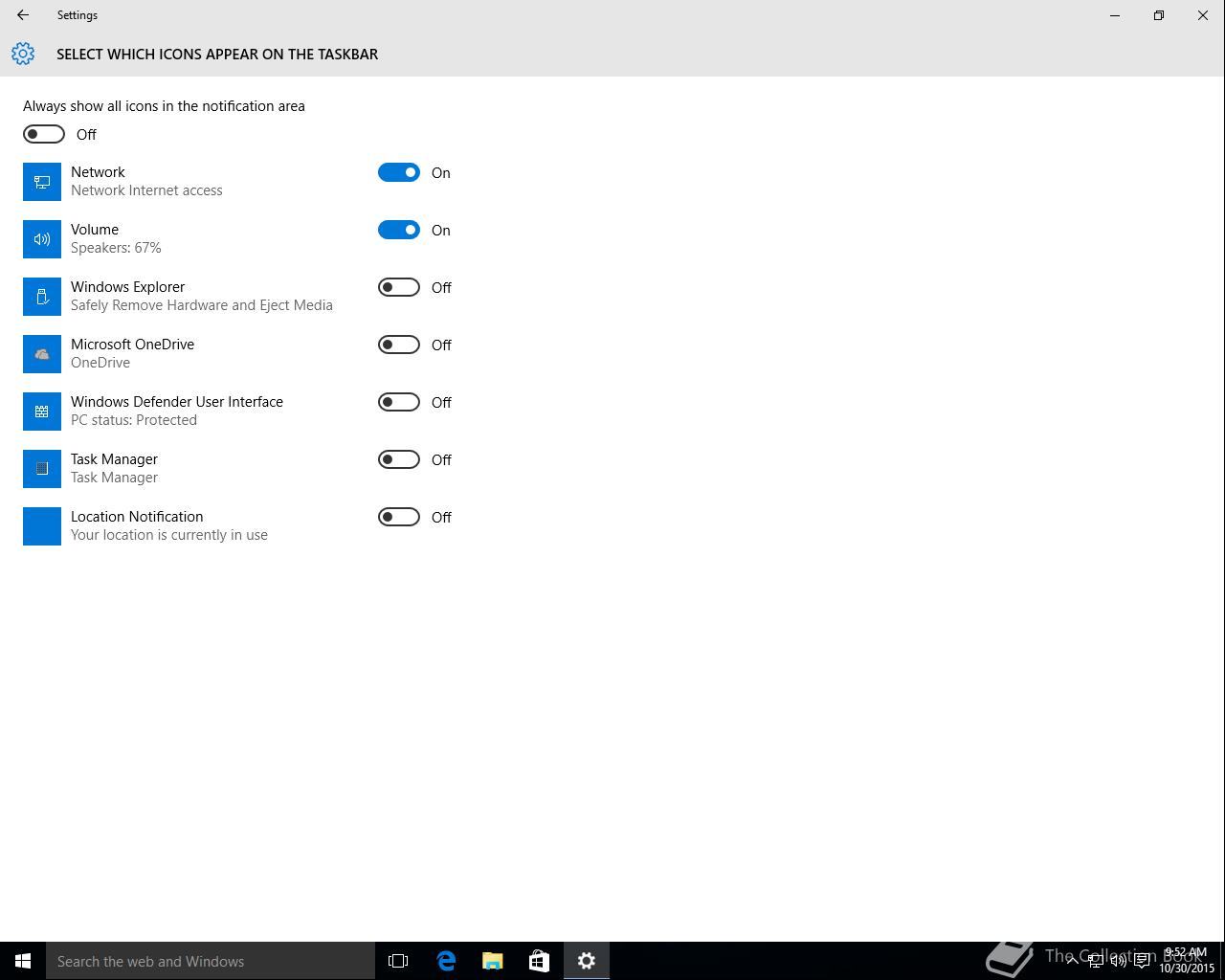Click the Network icon tile

tap(42, 182)
